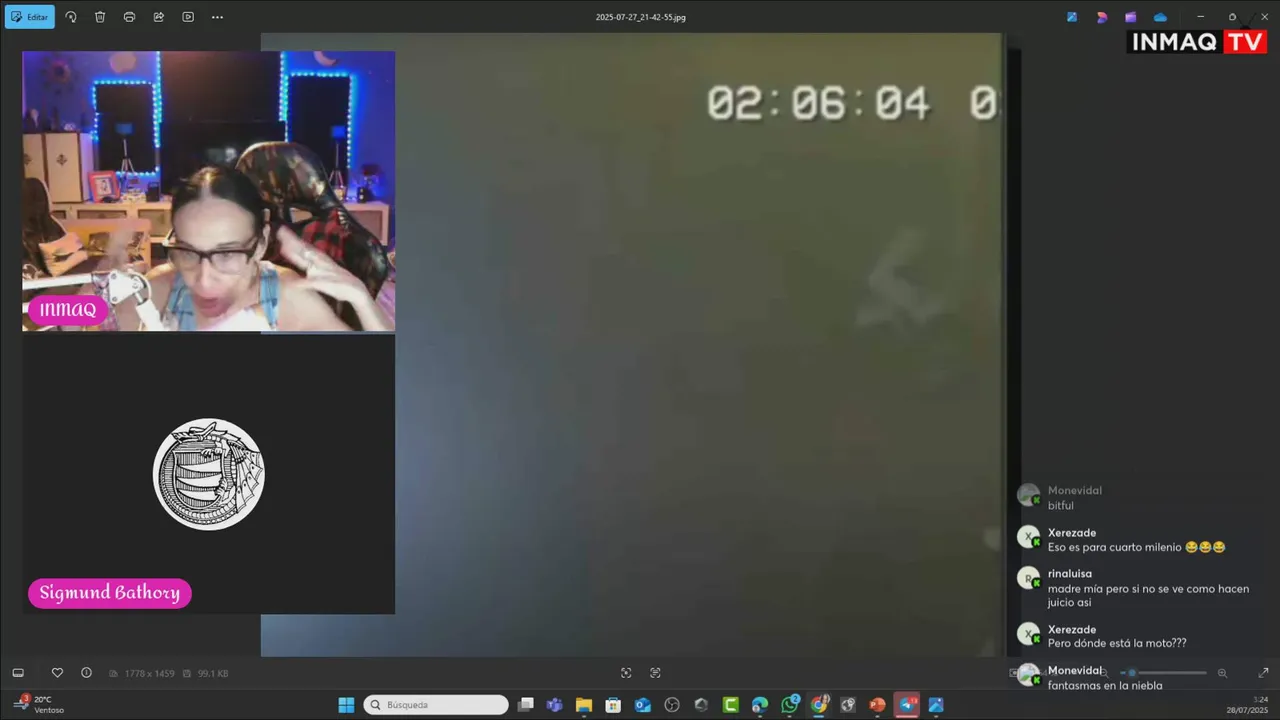Open the OneDrive cloud icon in title bar
This screenshot has width=1280, height=720.
(x=1160, y=17)
